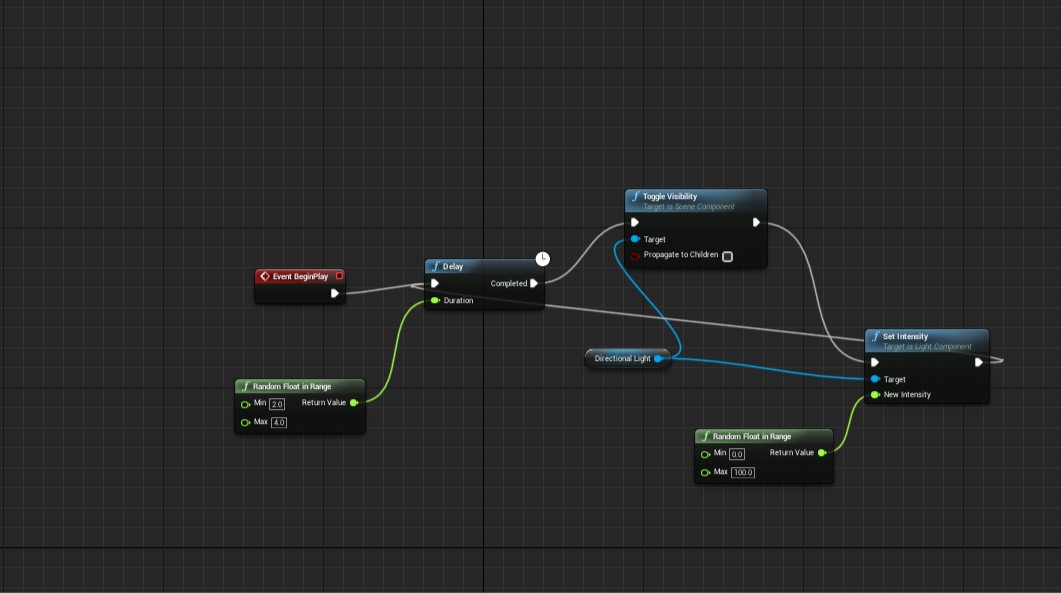The image size is (1061, 593).
Task: Select the Event BeginPlay node title
Action: (x=300, y=276)
